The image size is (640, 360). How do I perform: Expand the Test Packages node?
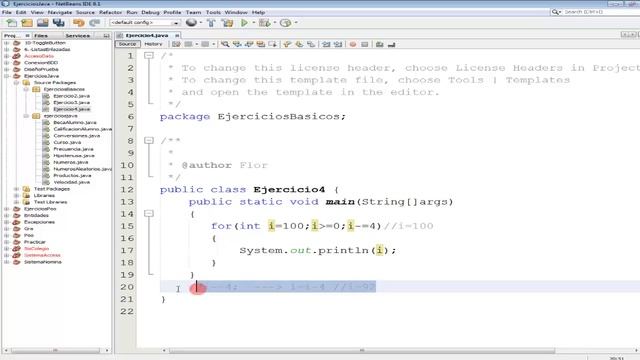click(x=16, y=189)
